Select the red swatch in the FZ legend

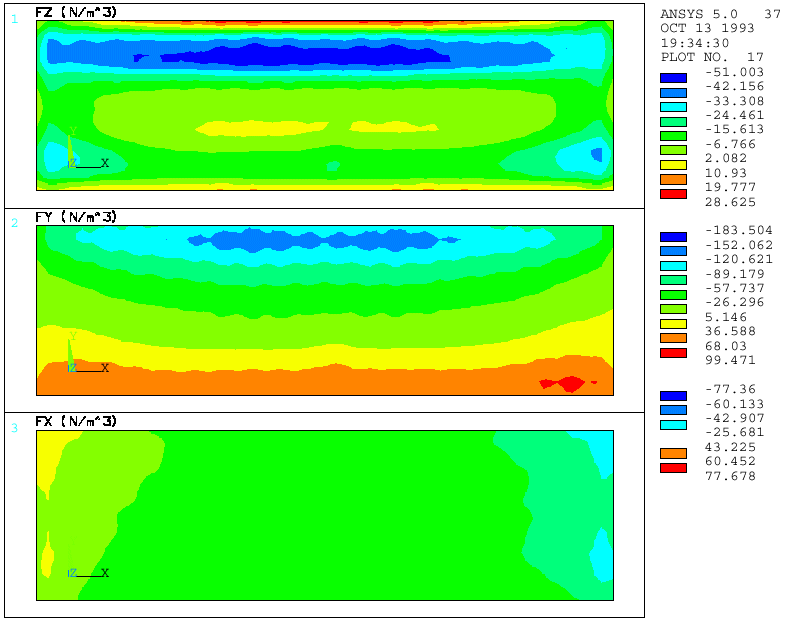pyautogui.click(x=673, y=194)
